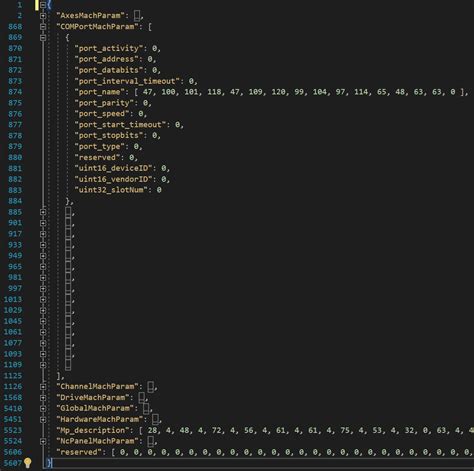Click the collapsed ellipsis box after HardwareMachParam

coord(155,419)
